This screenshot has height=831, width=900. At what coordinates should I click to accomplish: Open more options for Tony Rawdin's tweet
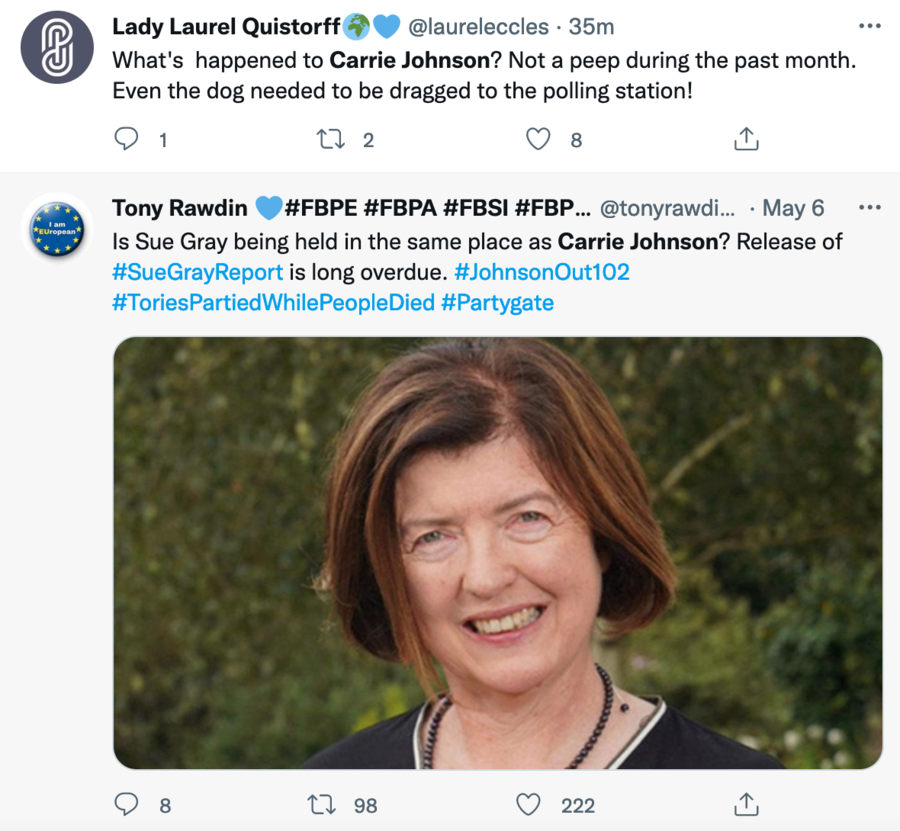[x=870, y=208]
